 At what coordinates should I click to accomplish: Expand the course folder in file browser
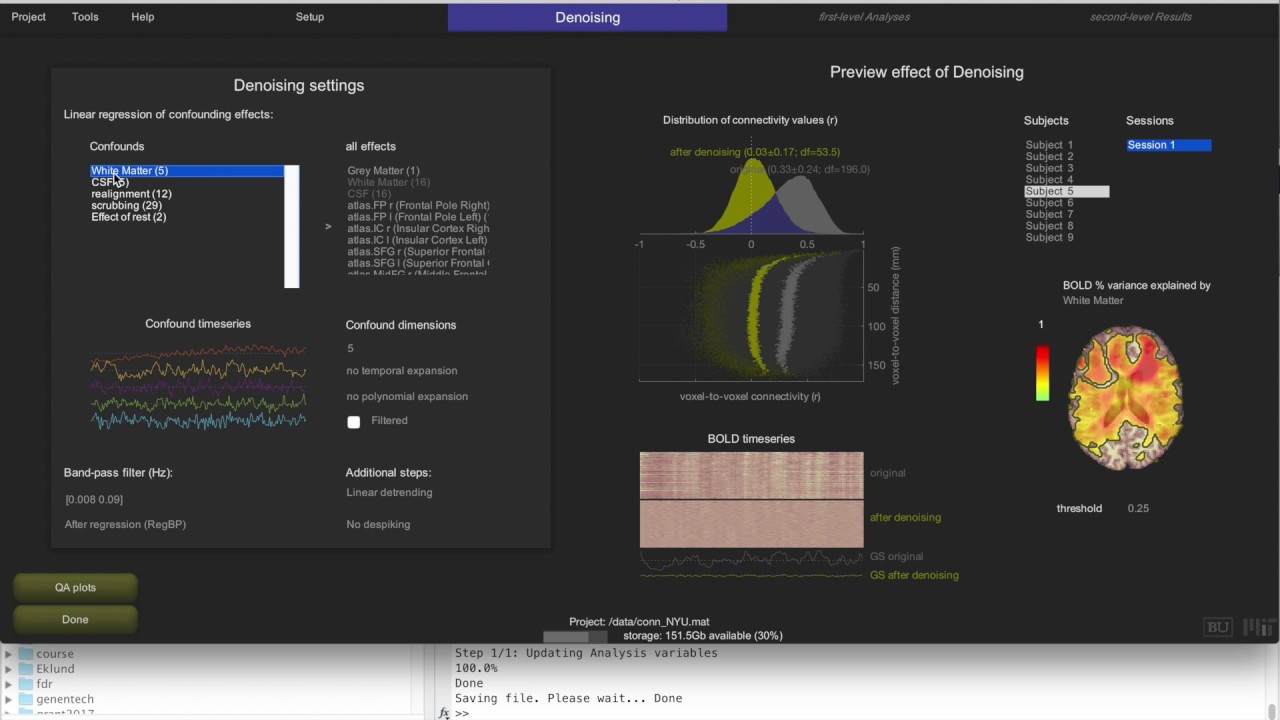[x=8, y=654]
